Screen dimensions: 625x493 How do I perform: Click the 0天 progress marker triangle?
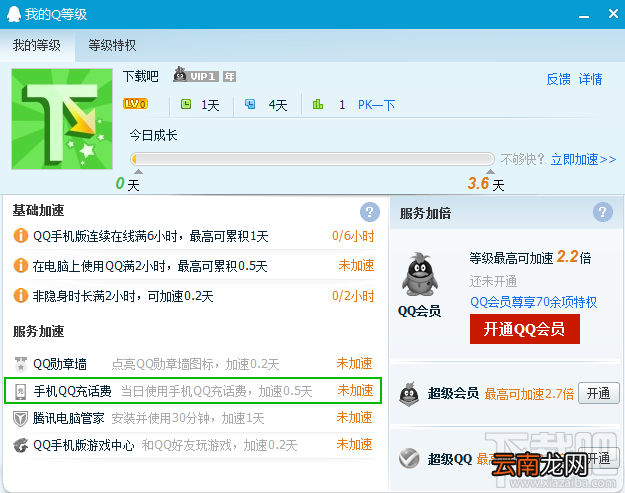pos(138,171)
